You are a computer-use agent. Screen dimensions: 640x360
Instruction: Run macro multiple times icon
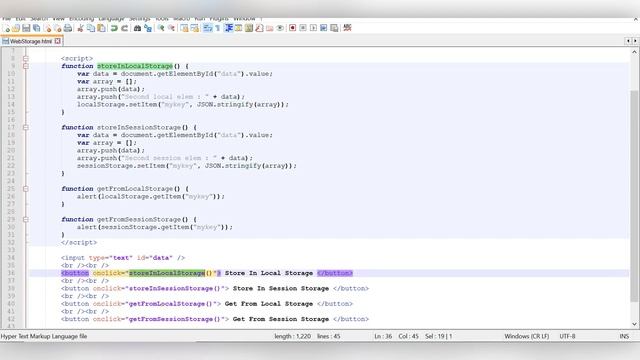tap(324, 28)
